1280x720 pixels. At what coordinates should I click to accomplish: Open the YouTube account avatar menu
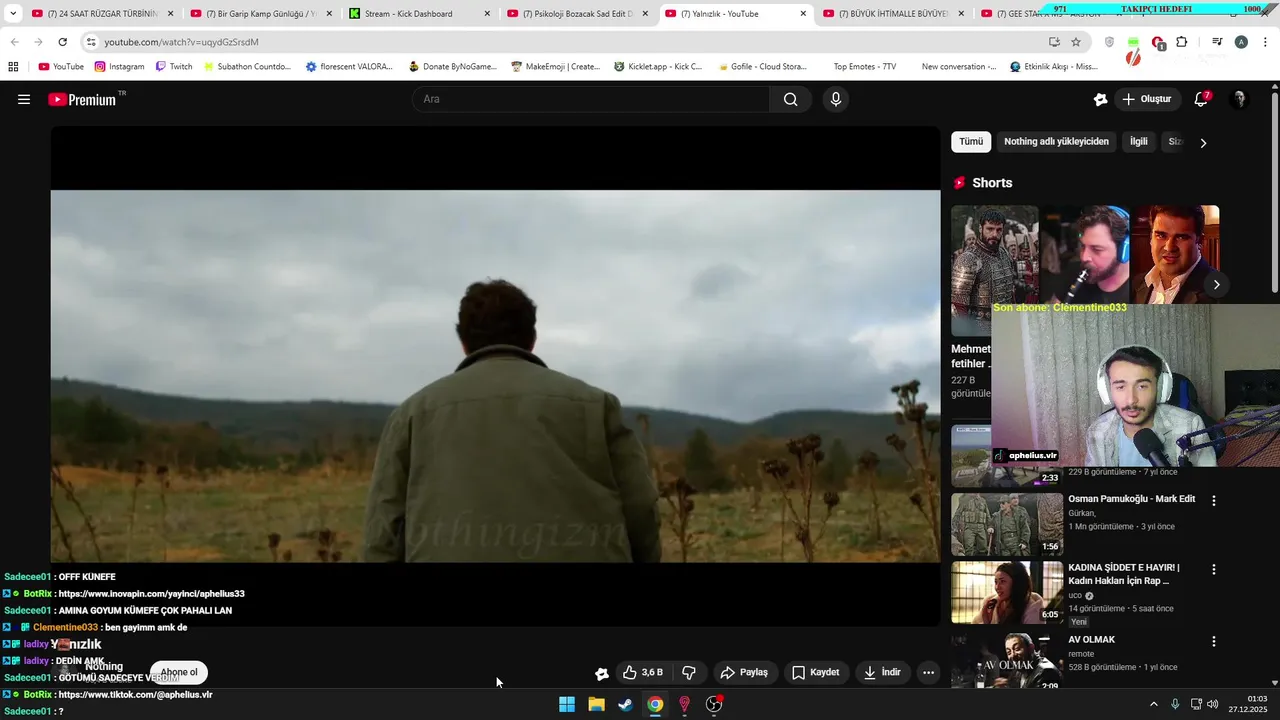point(1239,99)
